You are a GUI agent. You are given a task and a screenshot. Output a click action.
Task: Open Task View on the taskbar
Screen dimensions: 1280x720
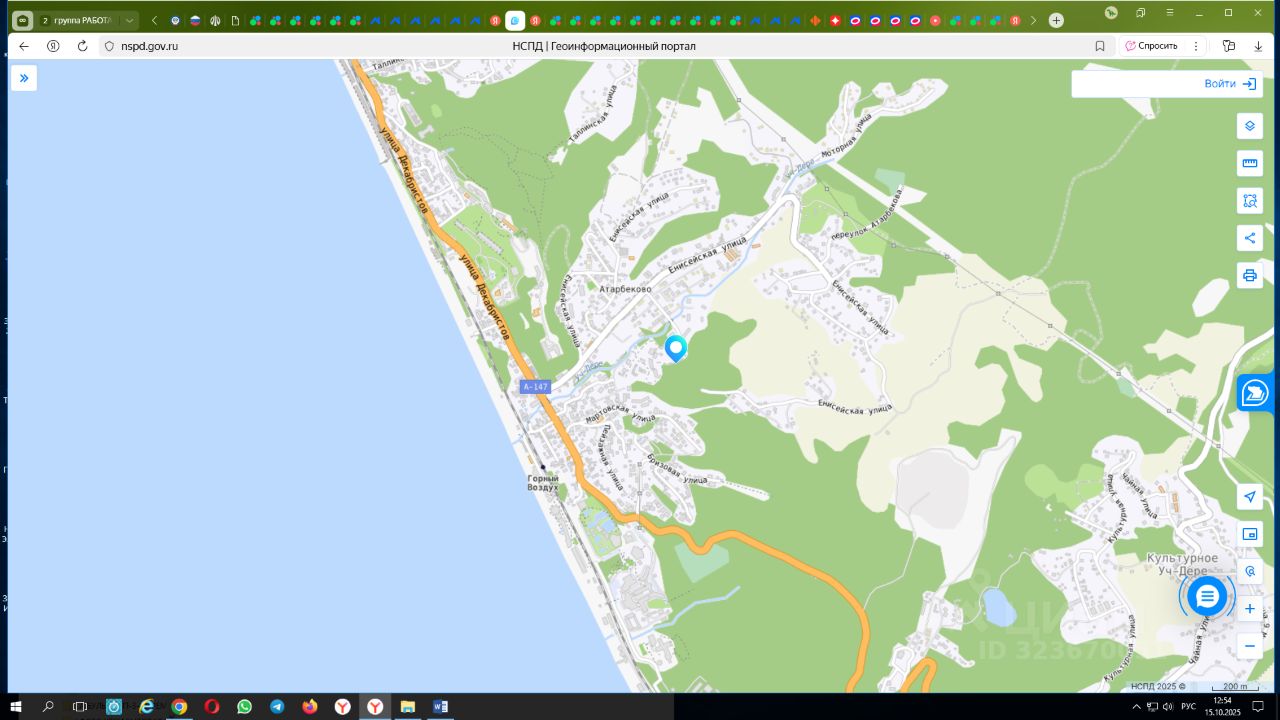81,707
